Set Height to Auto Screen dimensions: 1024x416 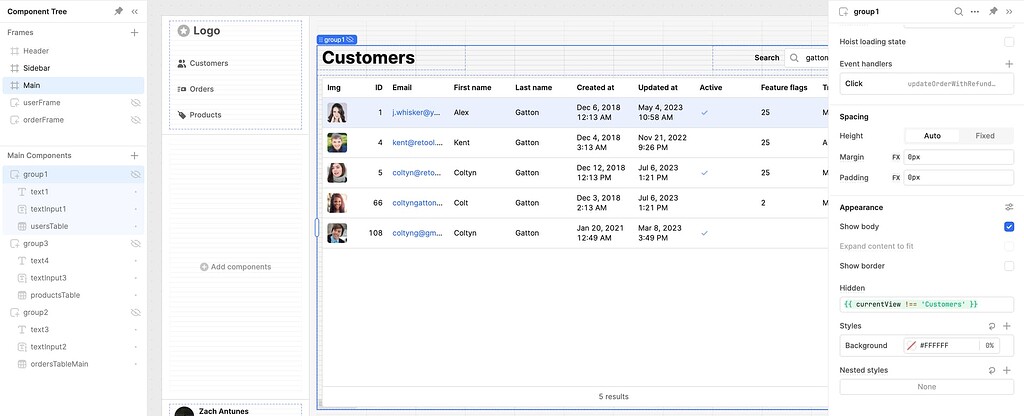point(932,136)
